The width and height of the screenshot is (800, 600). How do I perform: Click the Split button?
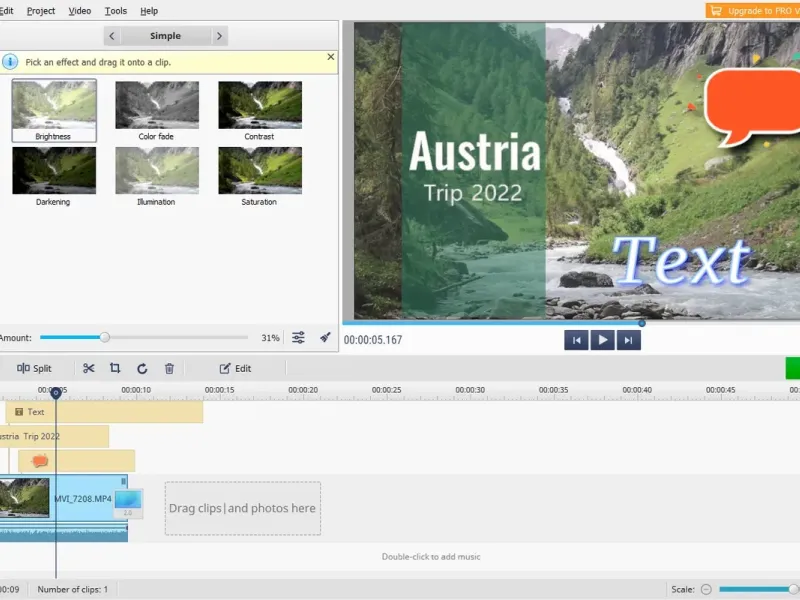tap(34, 368)
